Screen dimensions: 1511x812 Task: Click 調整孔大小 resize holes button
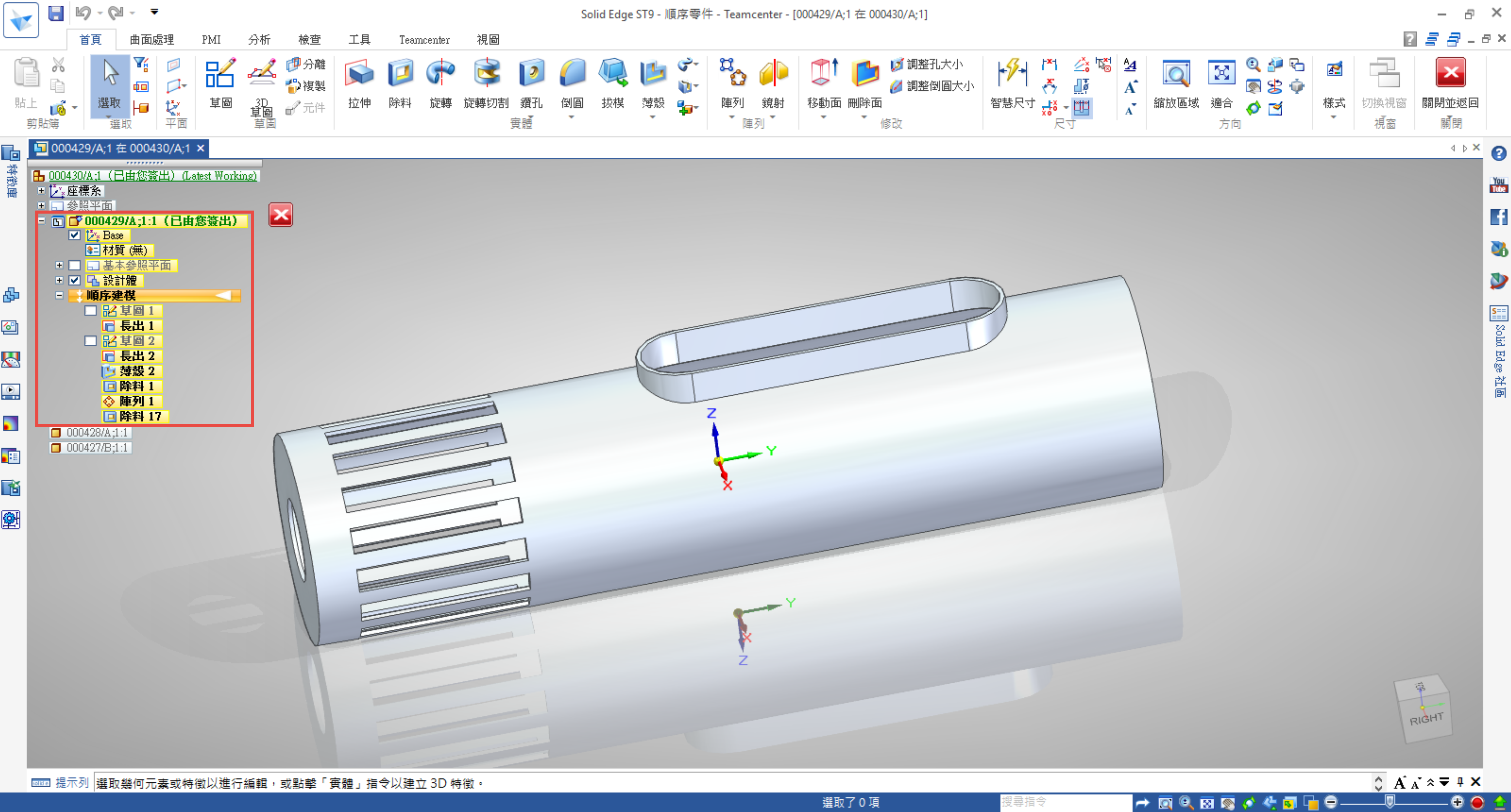(926, 64)
